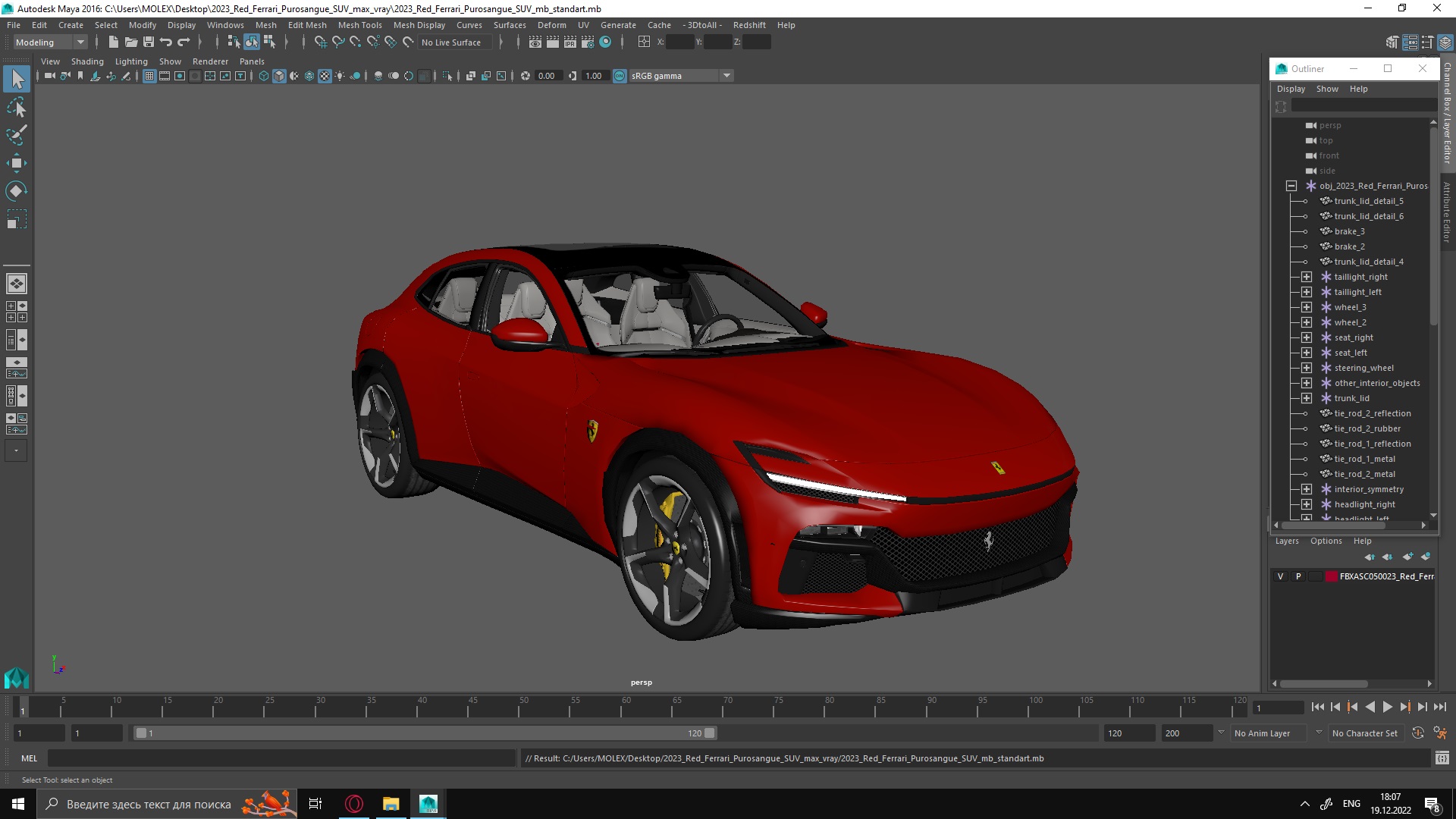The width and height of the screenshot is (1456, 819).
Task: Open Hypershade icon
Action: click(605, 42)
